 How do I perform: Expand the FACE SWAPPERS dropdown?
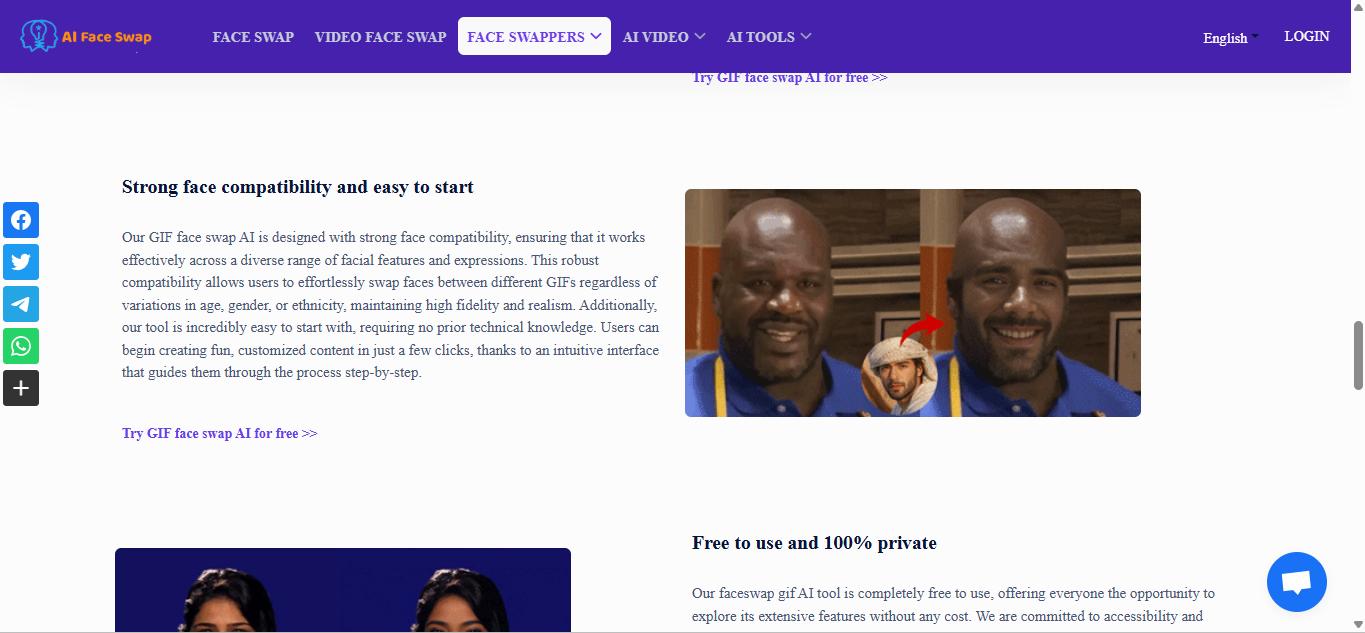(x=534, y=37)
